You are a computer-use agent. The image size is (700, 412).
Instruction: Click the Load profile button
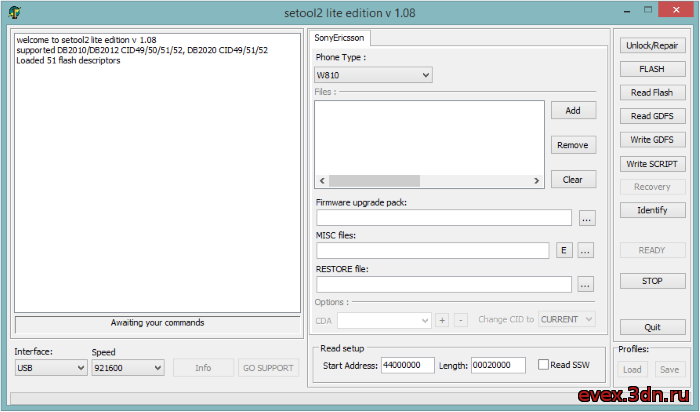(632, 370)
